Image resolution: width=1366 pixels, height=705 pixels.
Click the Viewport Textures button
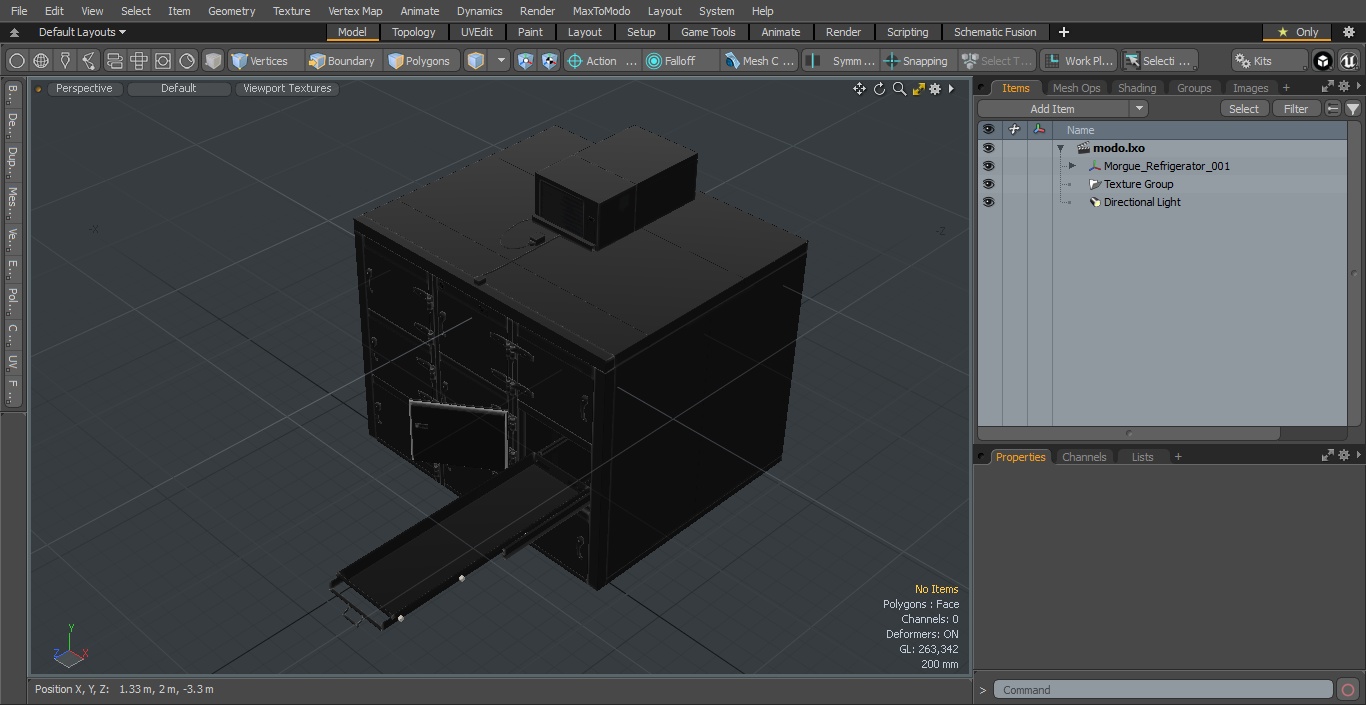click(x=287, y=88)
